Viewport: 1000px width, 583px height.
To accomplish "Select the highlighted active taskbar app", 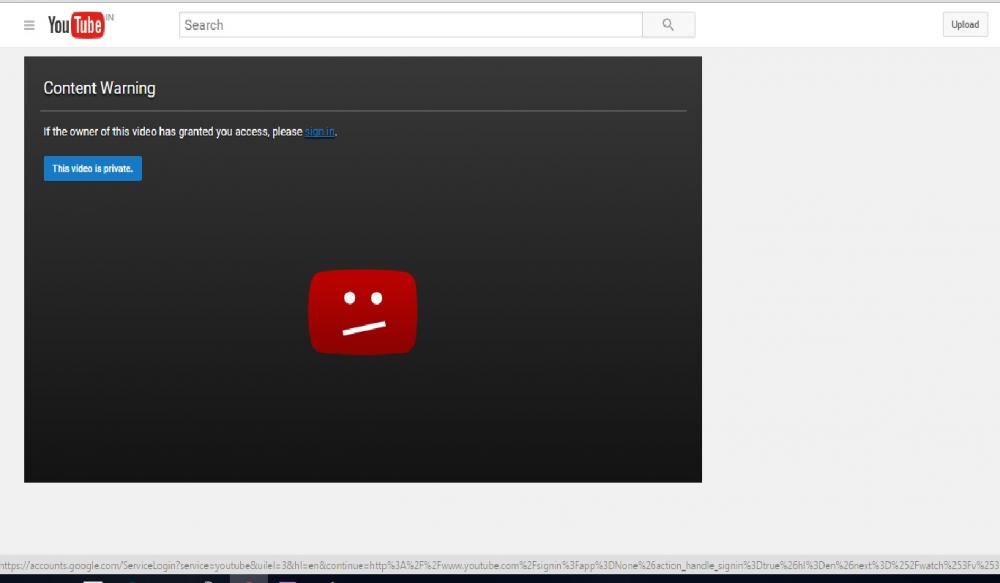I will (x=248, y=580).
